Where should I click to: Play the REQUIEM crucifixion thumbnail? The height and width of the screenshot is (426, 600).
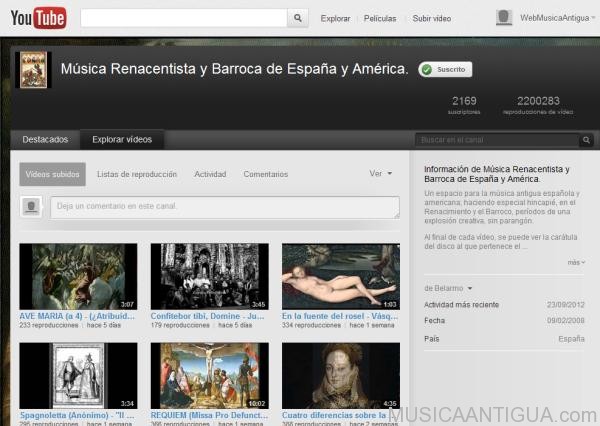pyautogui.click(x=210, y=375)
